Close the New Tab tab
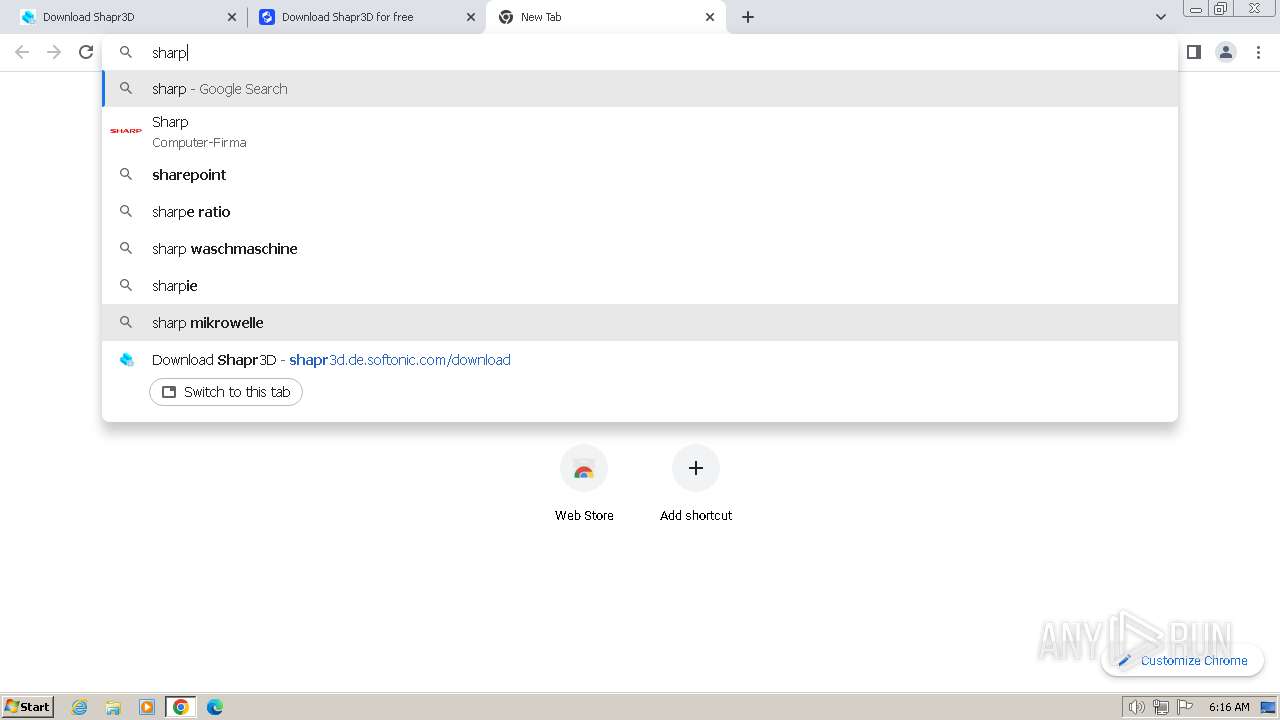Image resolution: width=1280 pixels, height=720 pixels. point(710,17)
